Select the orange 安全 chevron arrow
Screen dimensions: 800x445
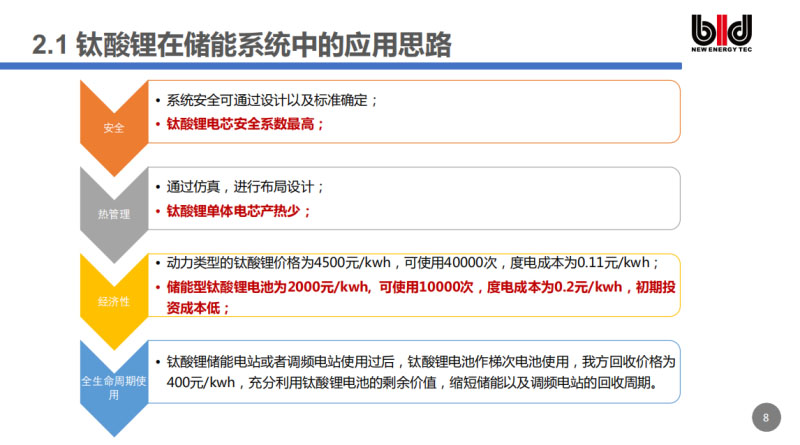coord(114,125)
